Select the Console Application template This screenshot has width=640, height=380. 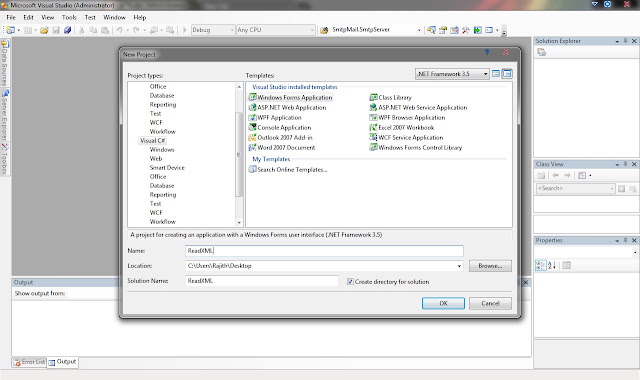[x=280, y=127]
